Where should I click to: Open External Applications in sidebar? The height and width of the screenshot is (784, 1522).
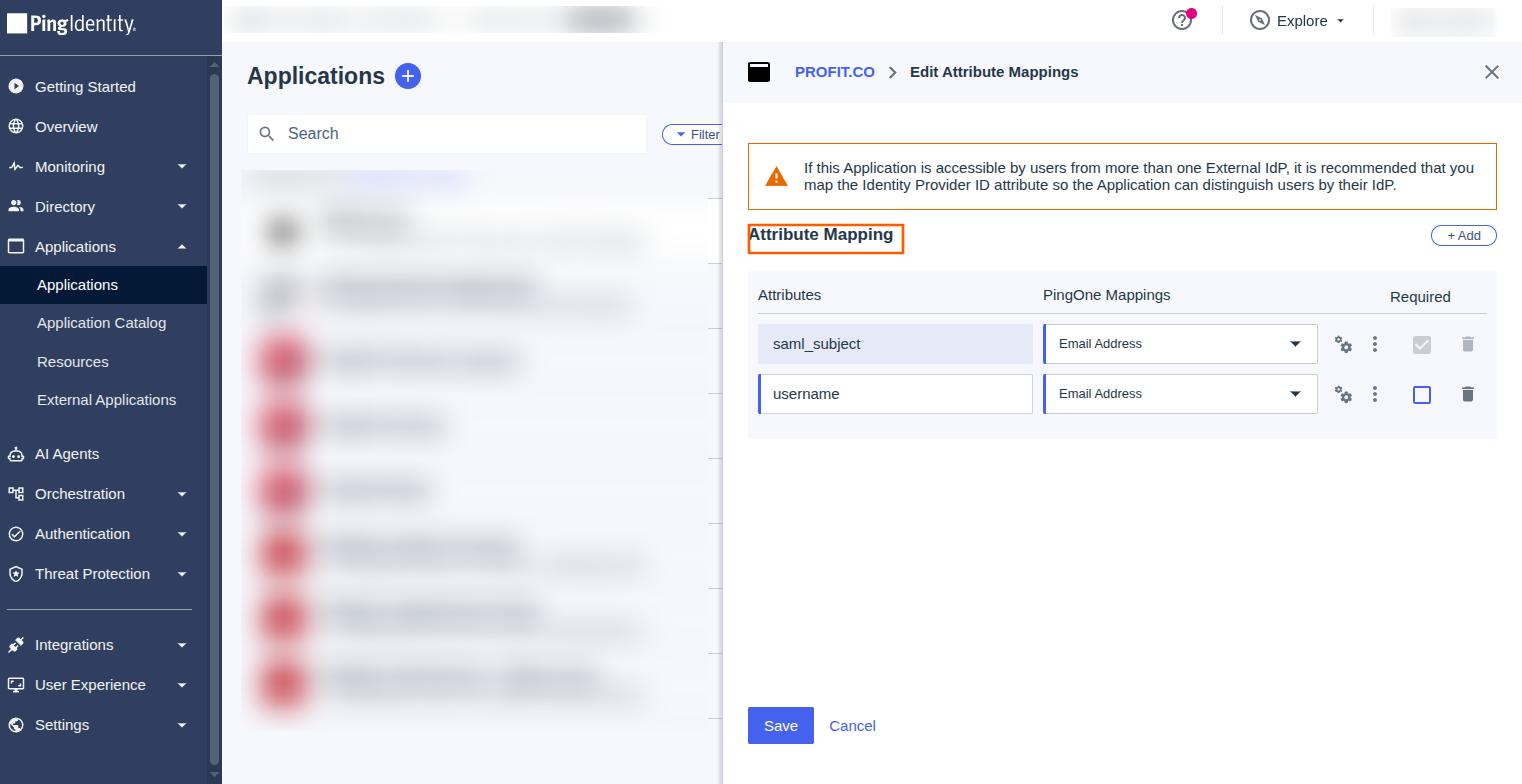point(106,400)
